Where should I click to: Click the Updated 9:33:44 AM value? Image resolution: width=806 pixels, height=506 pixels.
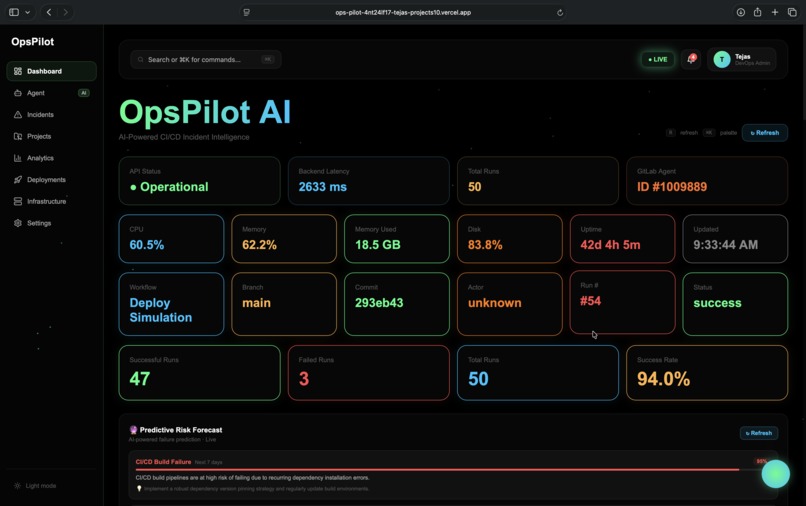click(x=725, y=245)
